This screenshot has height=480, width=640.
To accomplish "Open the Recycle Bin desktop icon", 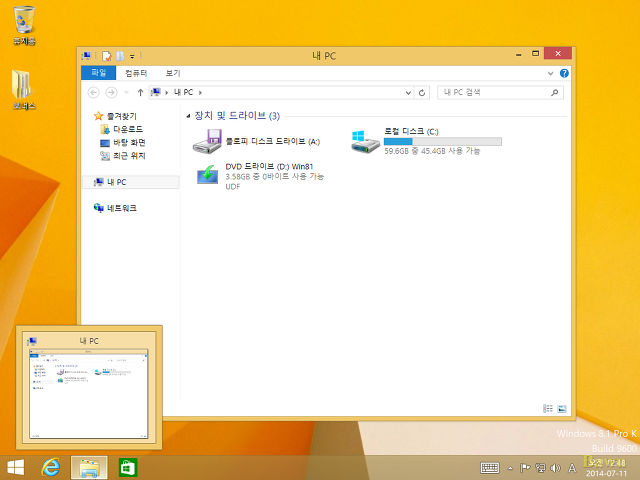I will tap(24, 25).
